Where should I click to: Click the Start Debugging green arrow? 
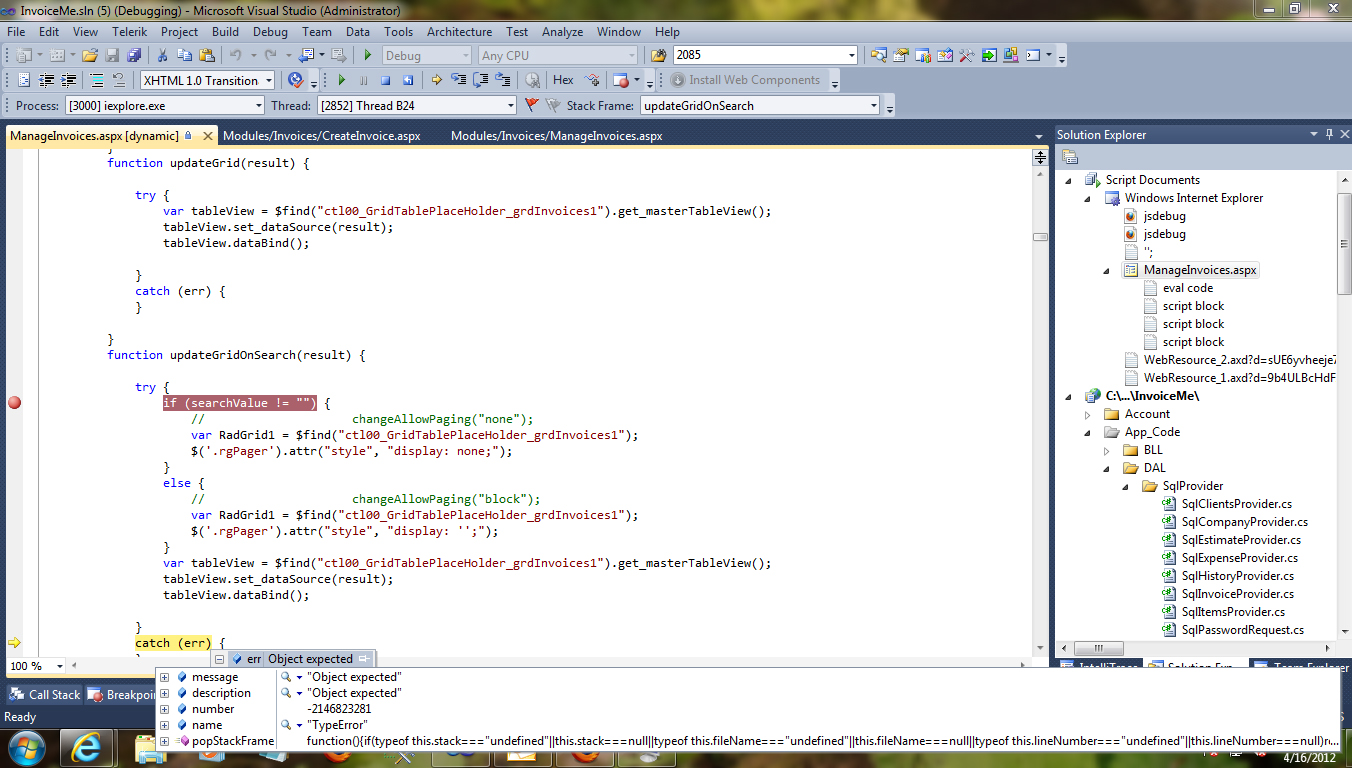click(368, 56)
